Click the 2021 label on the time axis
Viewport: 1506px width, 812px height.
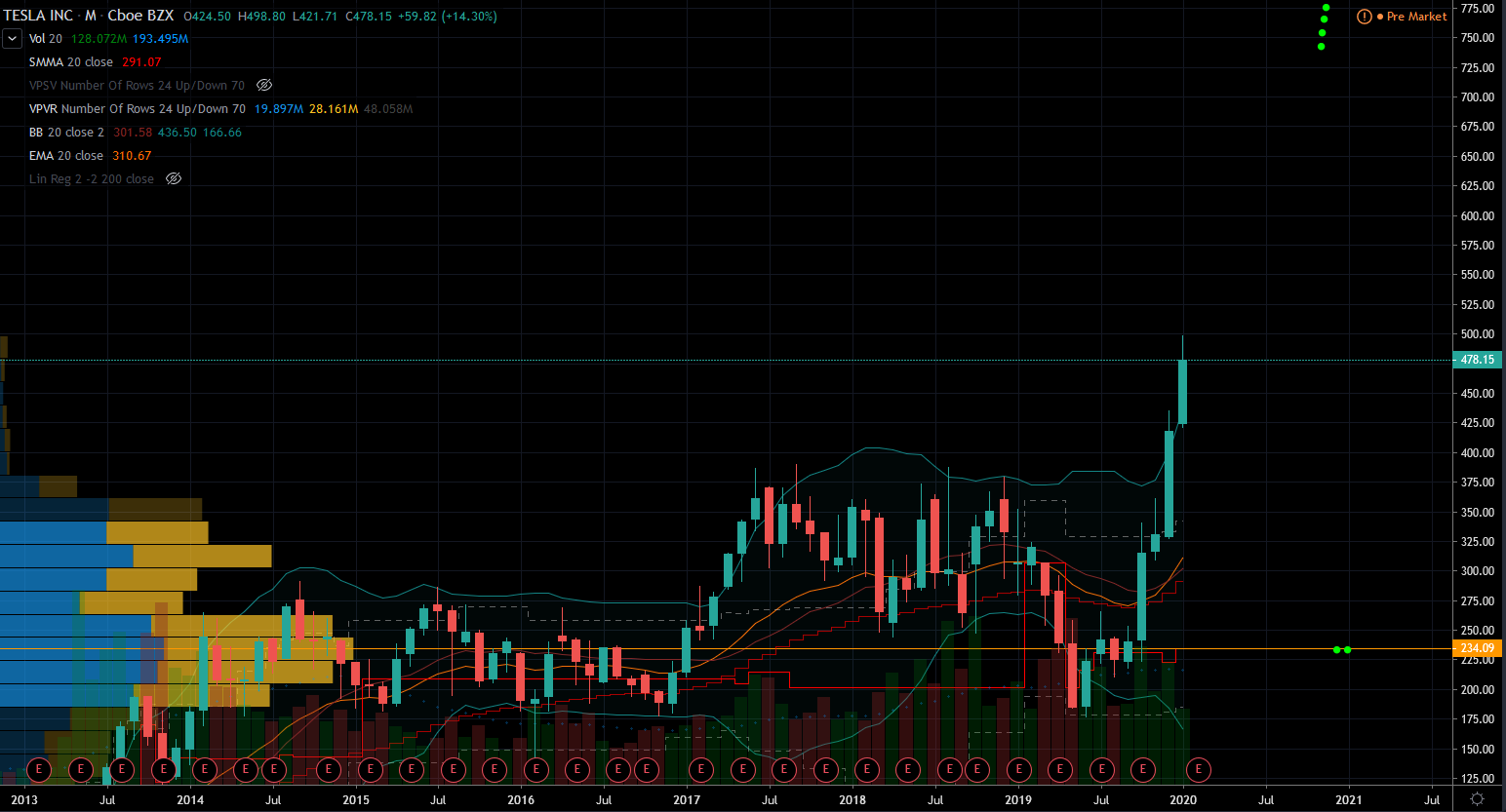[x=1349, y=800]
